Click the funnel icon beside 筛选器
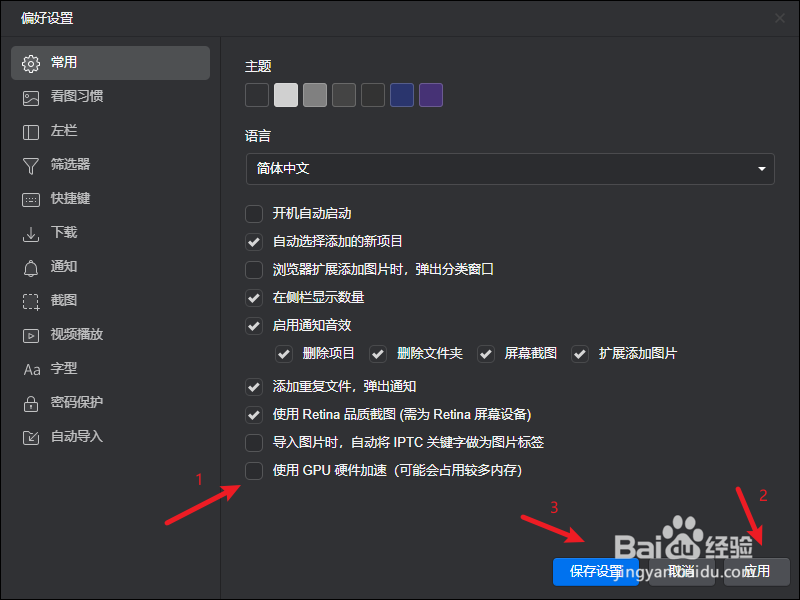 (x=31, y=166)
